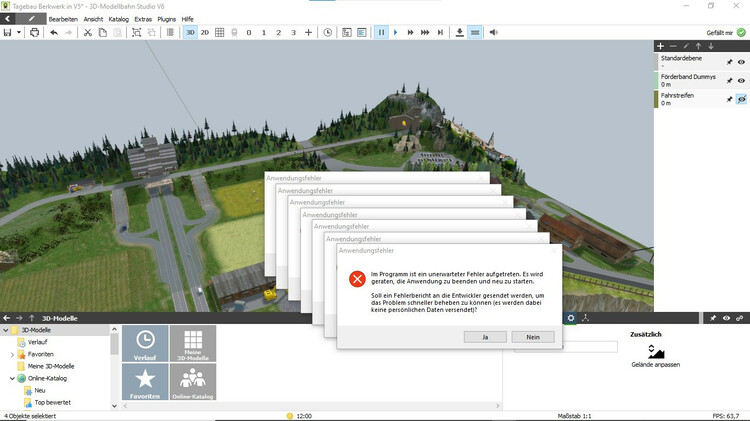Viewport: 750px width, 421px height.
Task: Toggle the grid display icon
Action: tap(220, 33)
